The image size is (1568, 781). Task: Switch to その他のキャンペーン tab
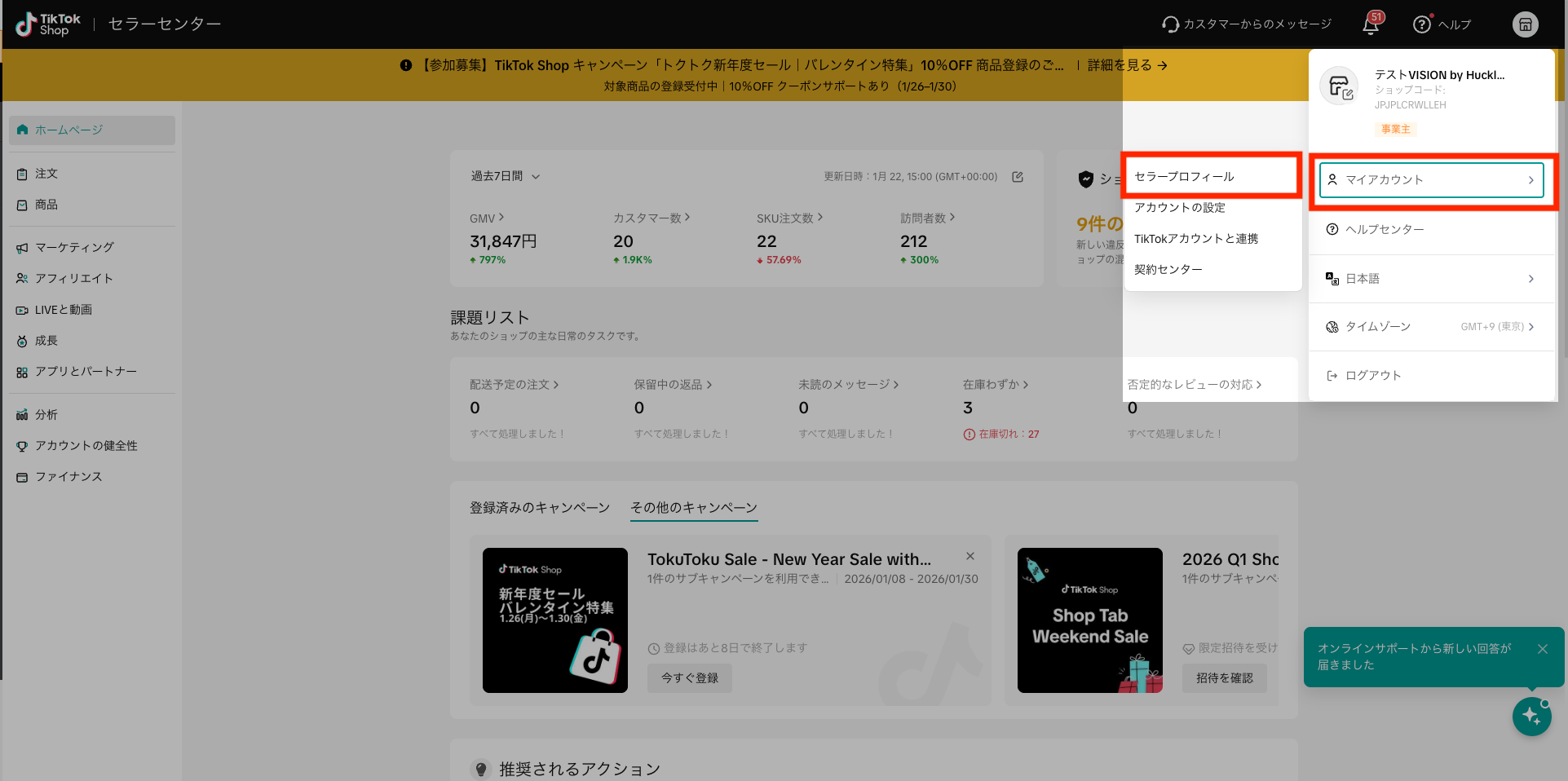tap(694, 508)
